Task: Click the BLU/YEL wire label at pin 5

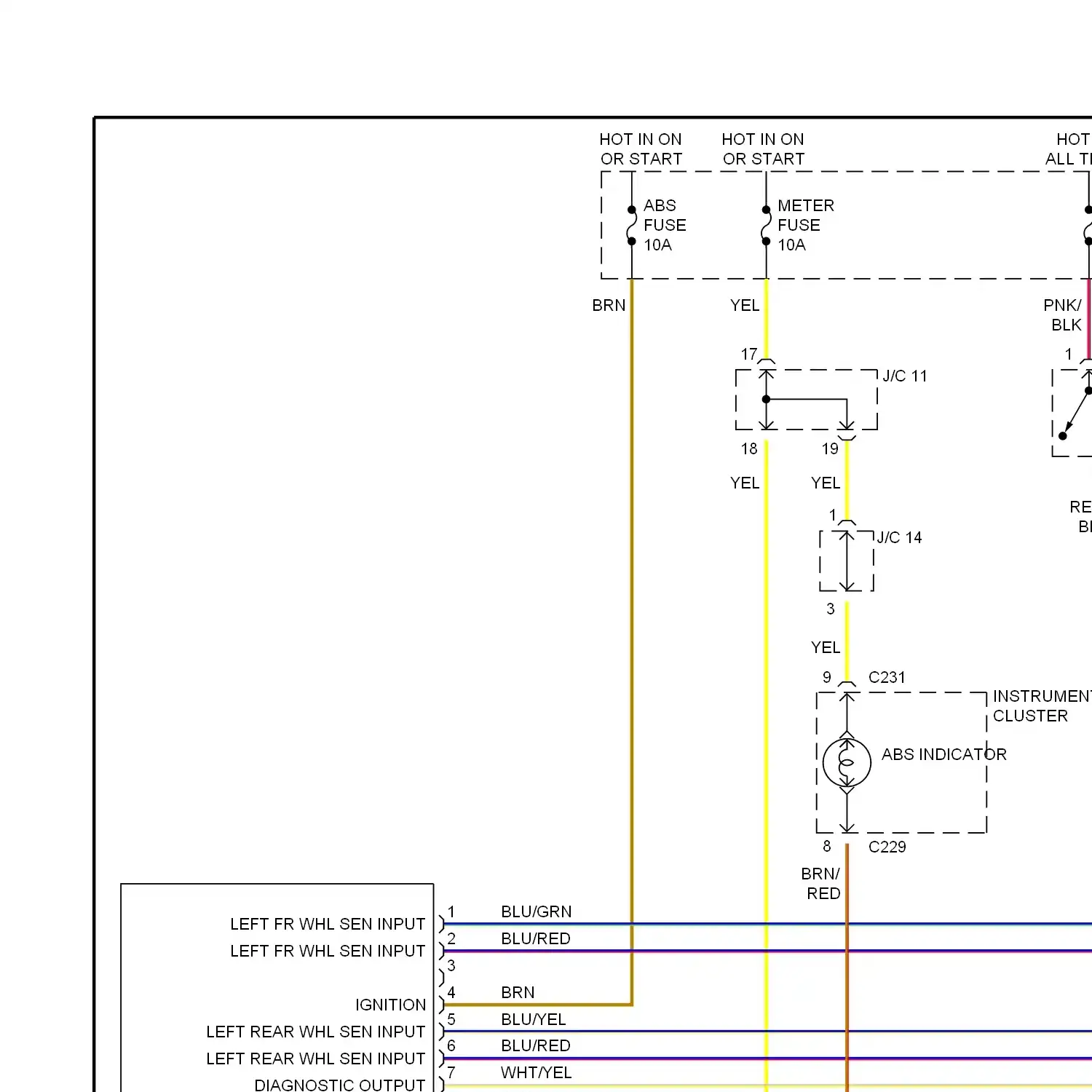Action: tap(534, 1019)
